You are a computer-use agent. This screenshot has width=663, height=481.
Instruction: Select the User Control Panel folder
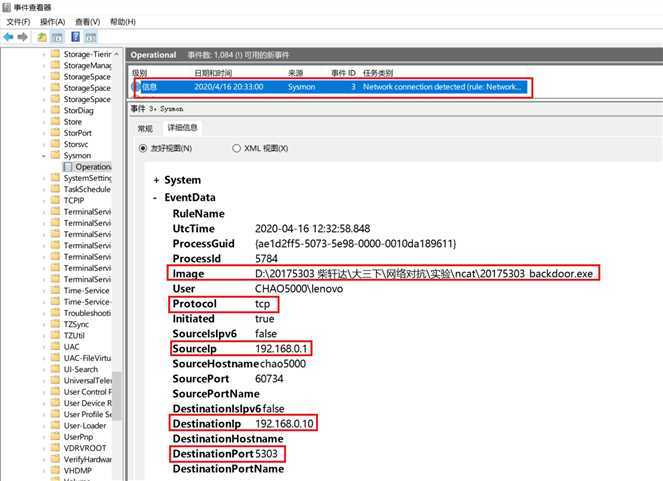point(88,392)
